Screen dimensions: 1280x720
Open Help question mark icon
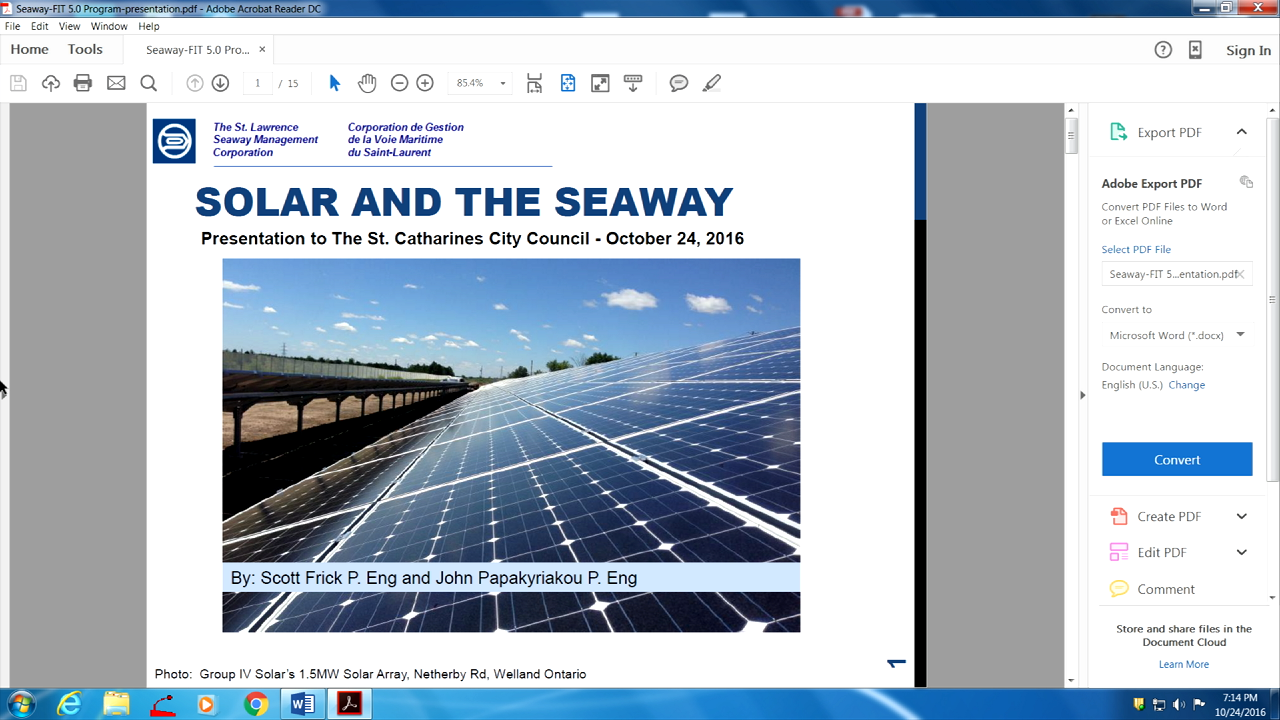[1163, 50]
